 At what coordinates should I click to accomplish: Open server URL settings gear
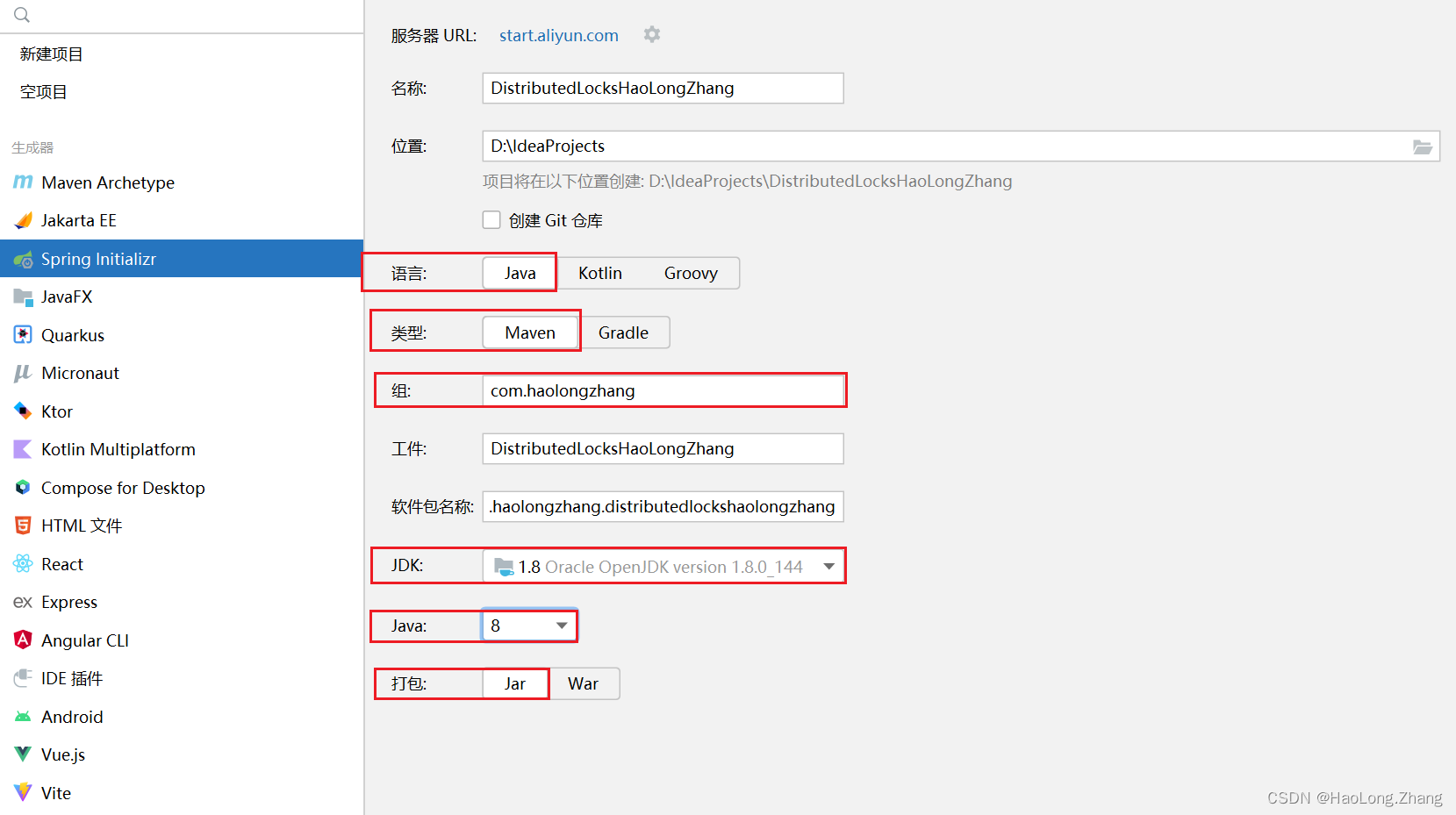click(651, 34)
